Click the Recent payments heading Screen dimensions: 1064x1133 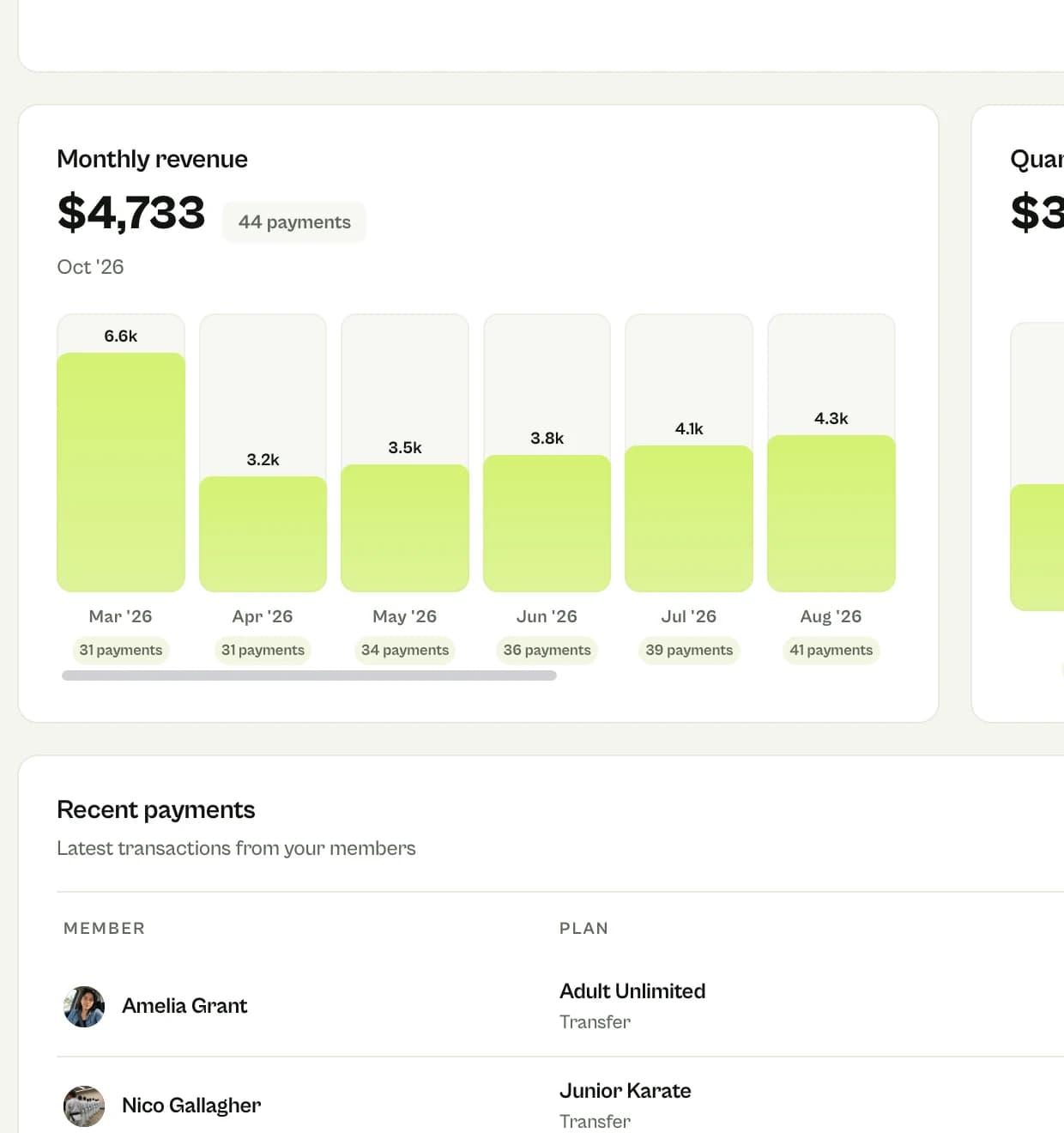pos(156,809)
